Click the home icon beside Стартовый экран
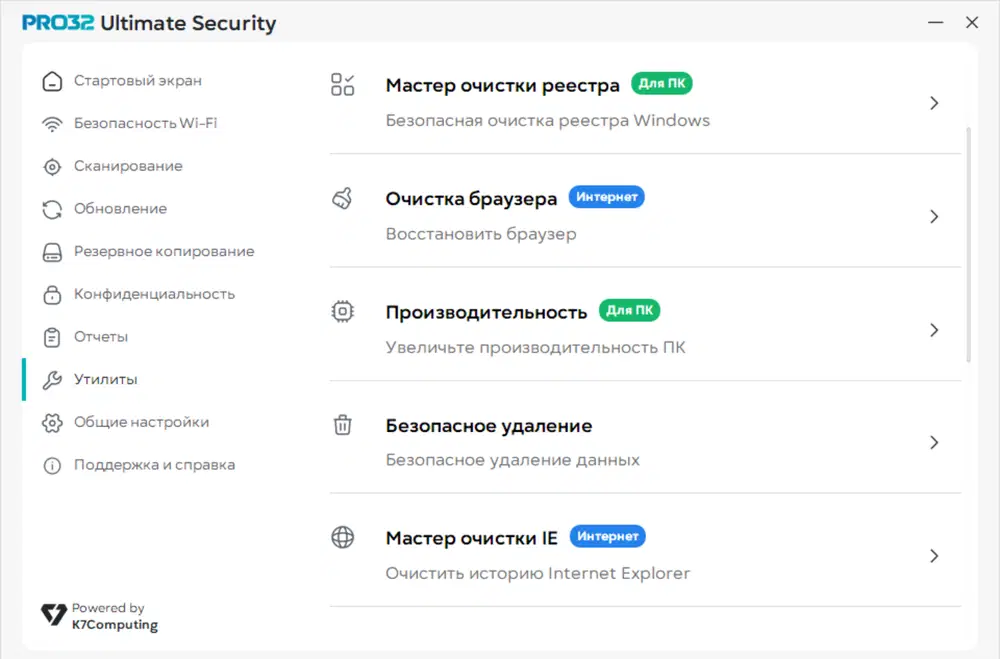 pyautogui.click(x=52, y=81)
